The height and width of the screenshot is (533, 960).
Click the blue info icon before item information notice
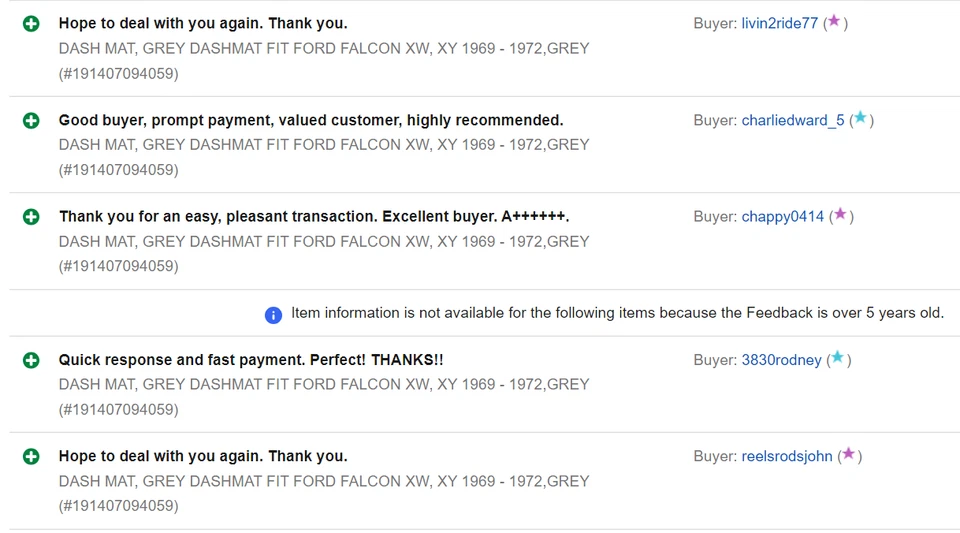tap(273, 314)
